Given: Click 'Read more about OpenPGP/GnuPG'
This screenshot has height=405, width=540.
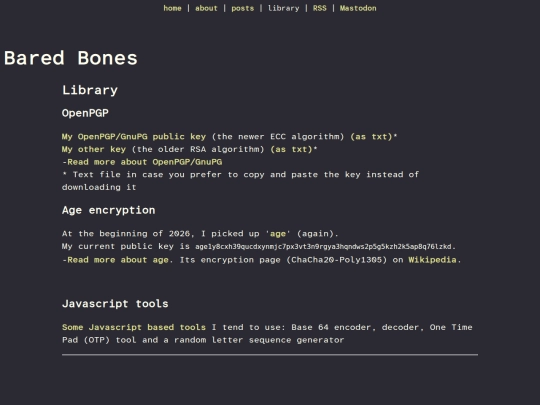Looking at the screenshot, I should tap(144, 162).
